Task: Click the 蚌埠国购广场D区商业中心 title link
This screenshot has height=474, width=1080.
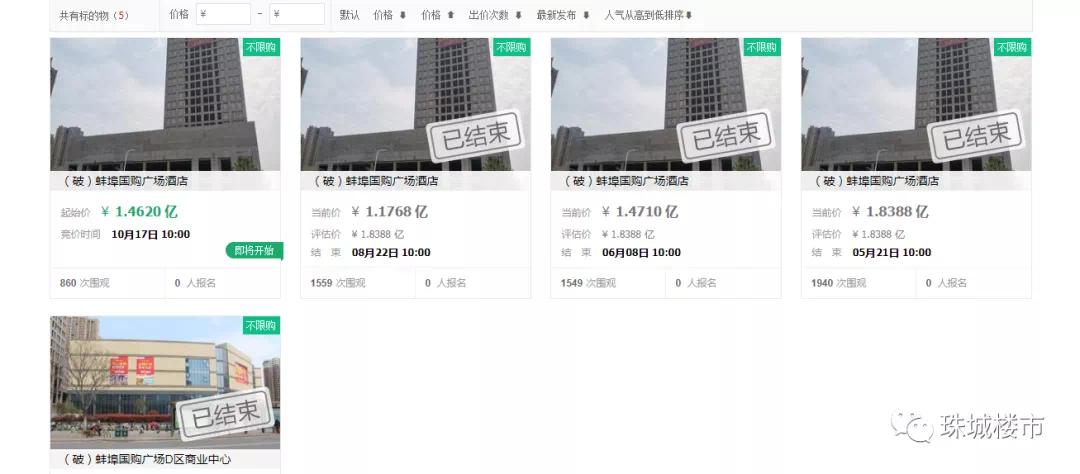Action: pos(147,460)
